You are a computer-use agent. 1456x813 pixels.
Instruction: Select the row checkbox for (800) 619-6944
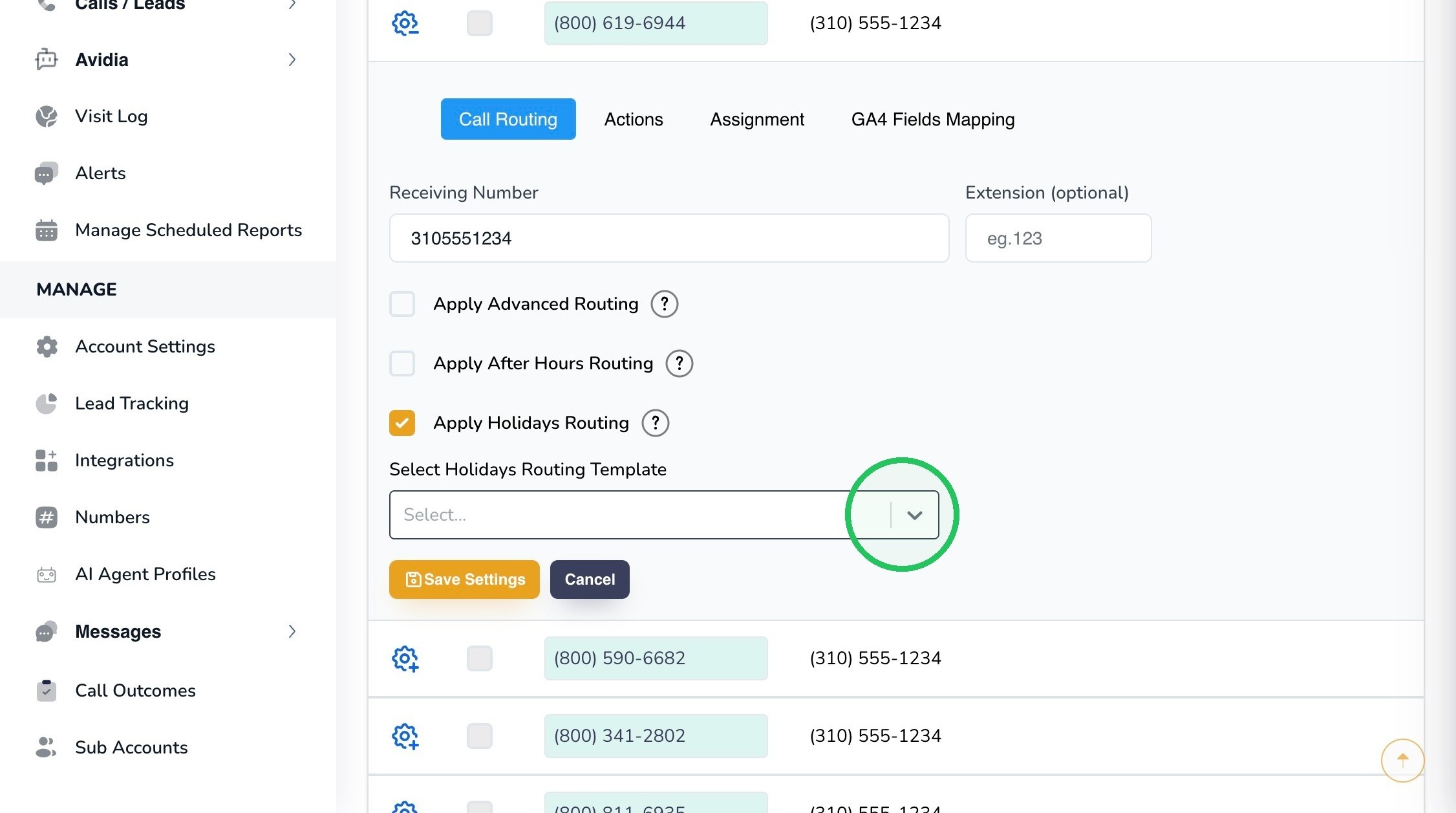coord(480,23)
